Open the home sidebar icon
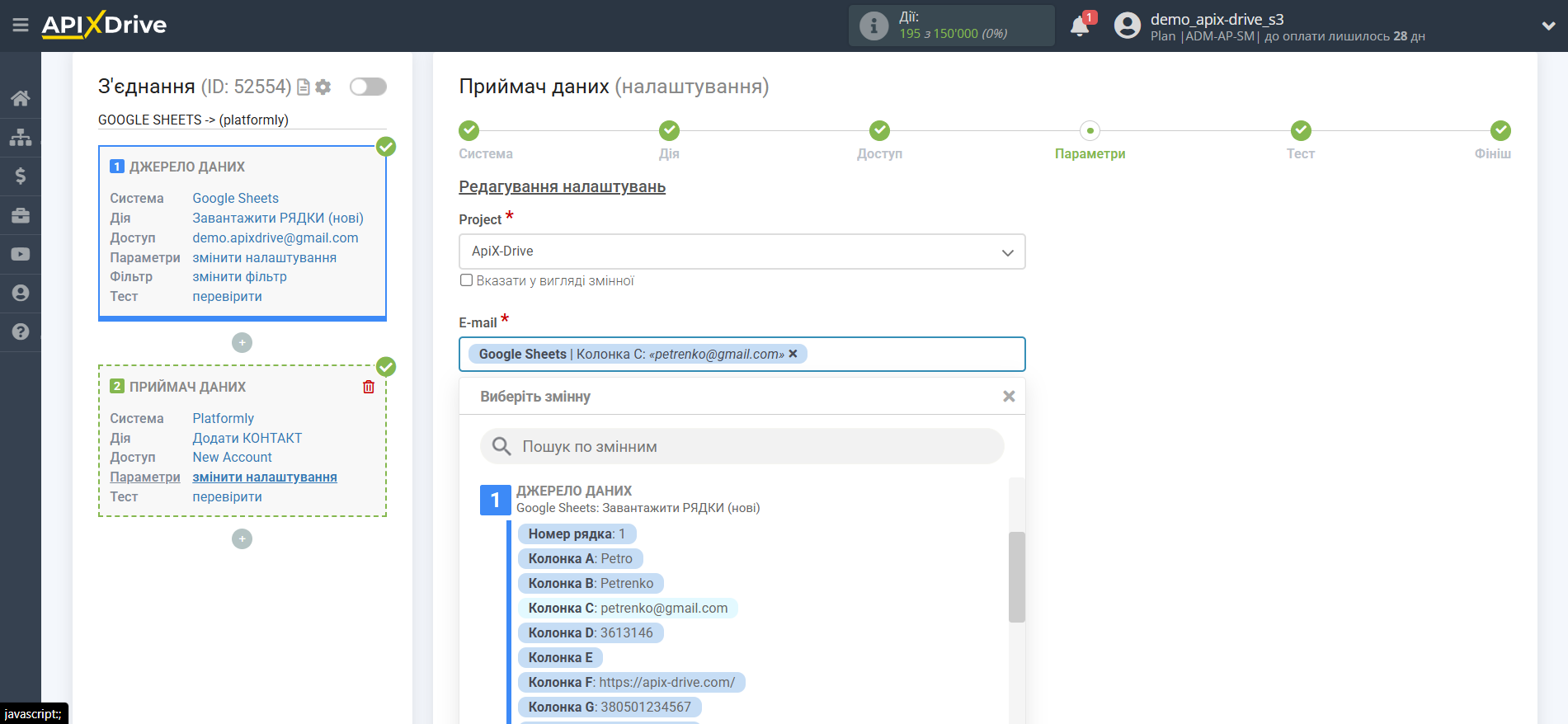The height and width of the screenshot is (724, 1568). tap(21, 98)
